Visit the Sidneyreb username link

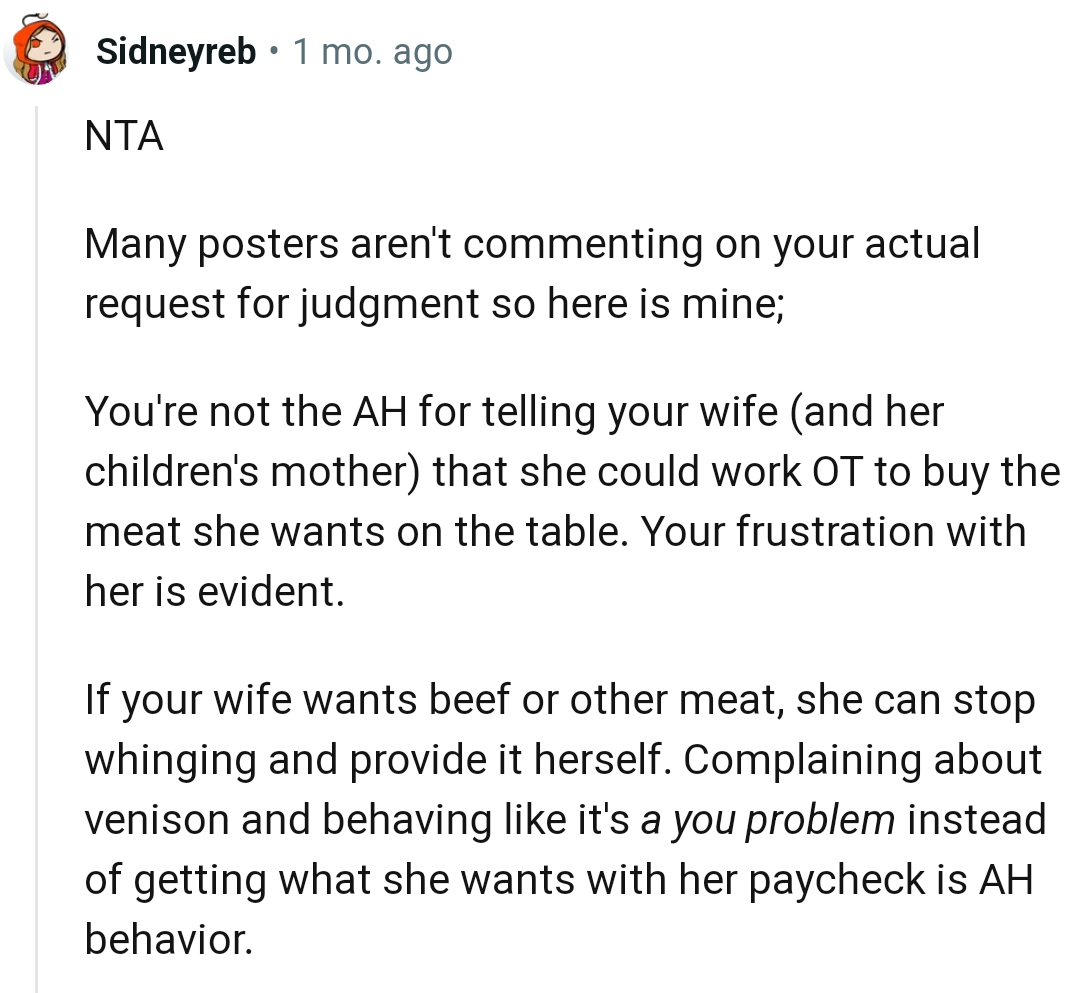tap(177, 52)
